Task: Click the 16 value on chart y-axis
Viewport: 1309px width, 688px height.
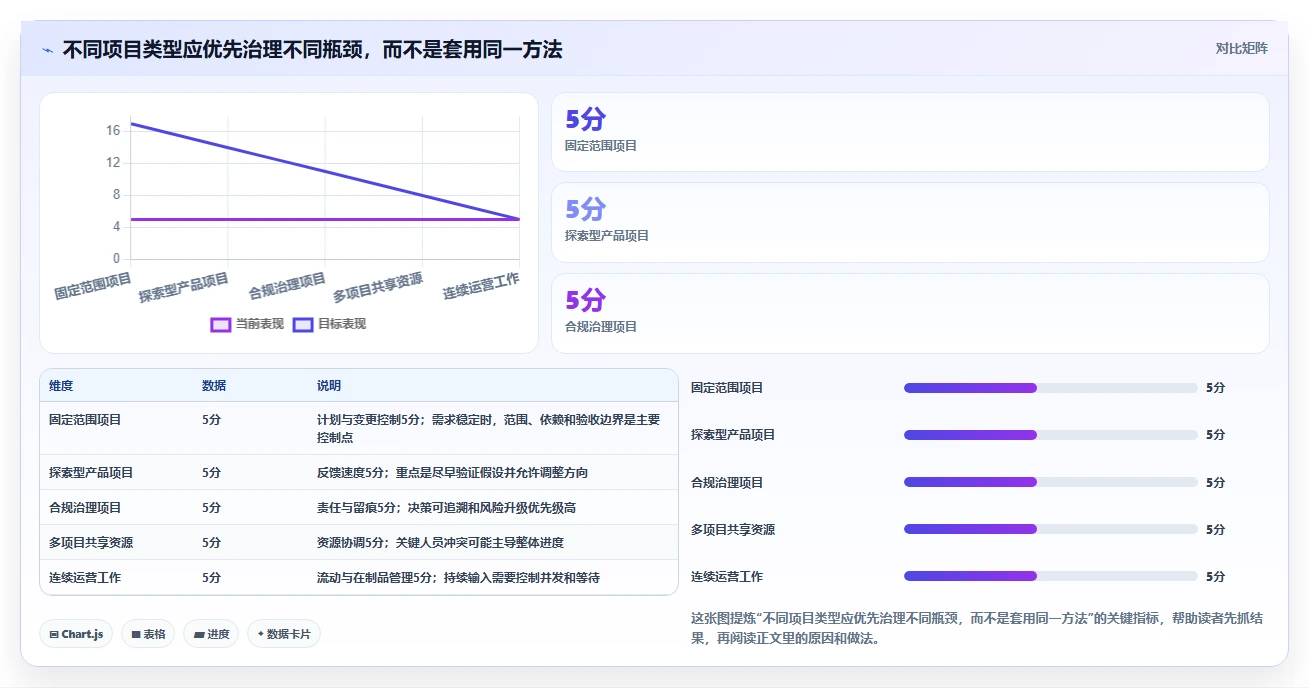Action: [113, 130]
